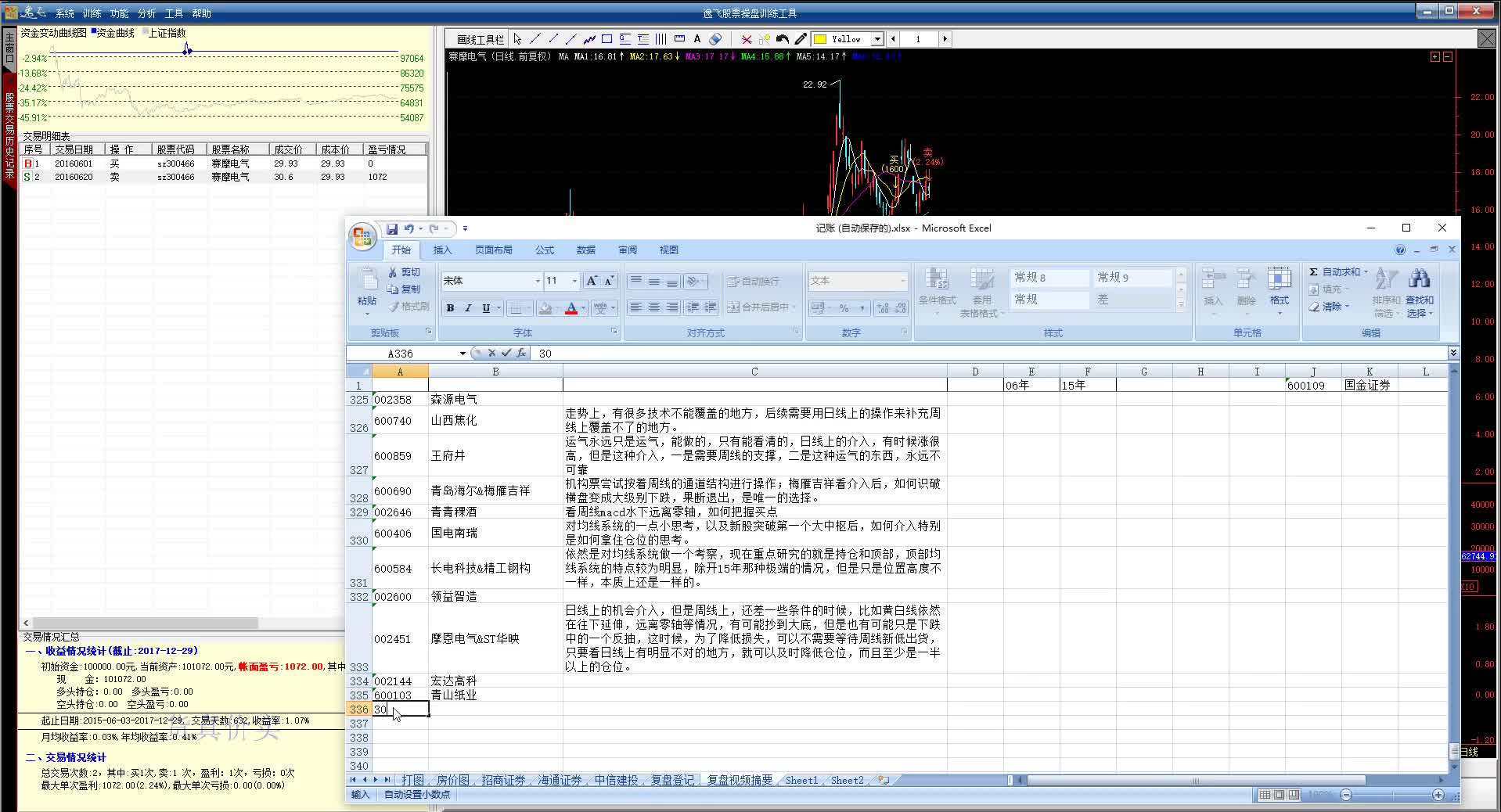Image resolution: width=1501 pixels, height=812 pixels.
Task: Expand the formula bar
Action: 1453,354
